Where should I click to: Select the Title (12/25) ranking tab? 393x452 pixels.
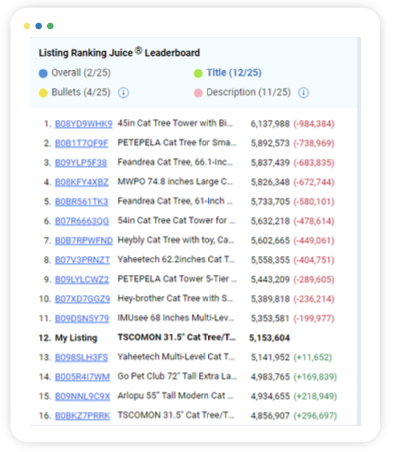[234, 73]
